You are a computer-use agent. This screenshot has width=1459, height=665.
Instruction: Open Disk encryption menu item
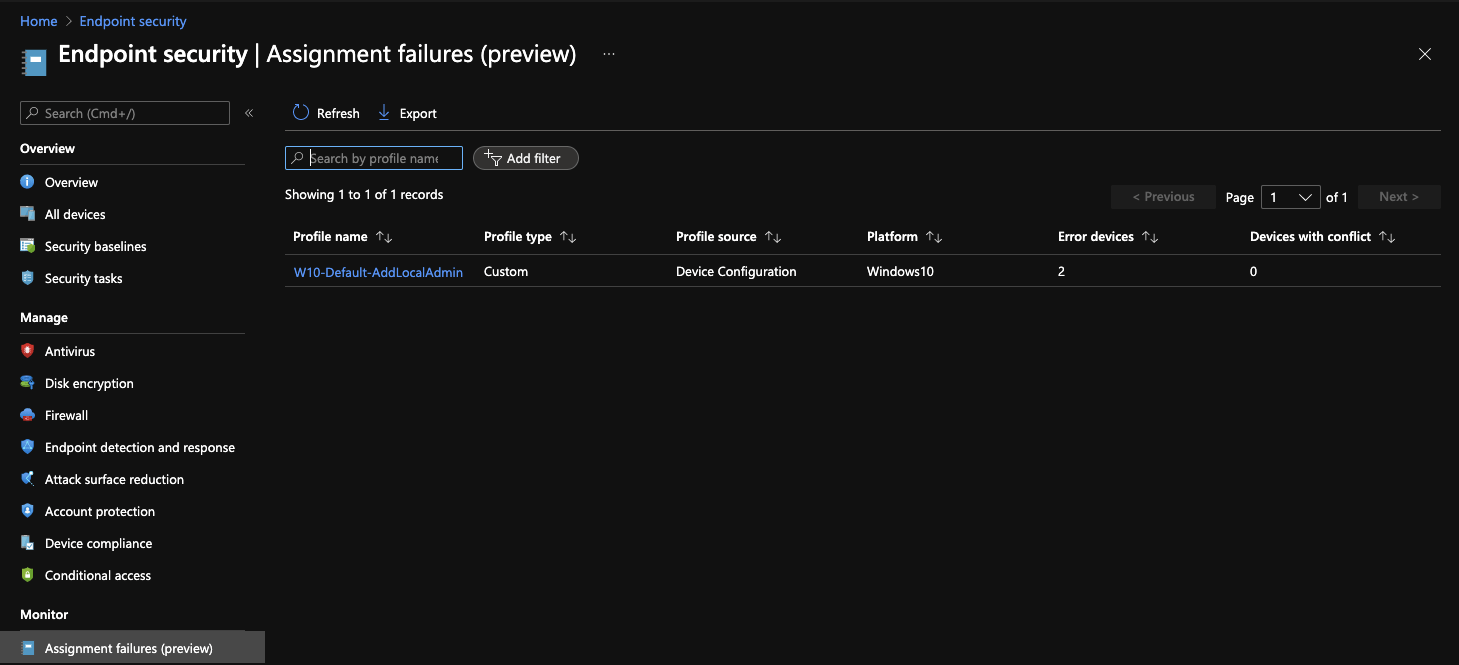[x=89, y=383]
